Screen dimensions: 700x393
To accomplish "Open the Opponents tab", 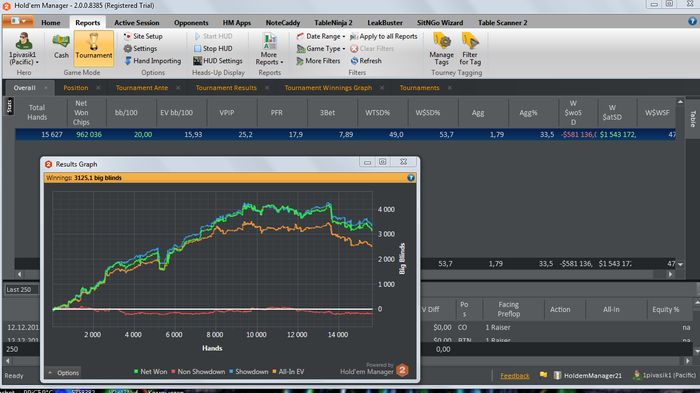I will tap(191, 22).
